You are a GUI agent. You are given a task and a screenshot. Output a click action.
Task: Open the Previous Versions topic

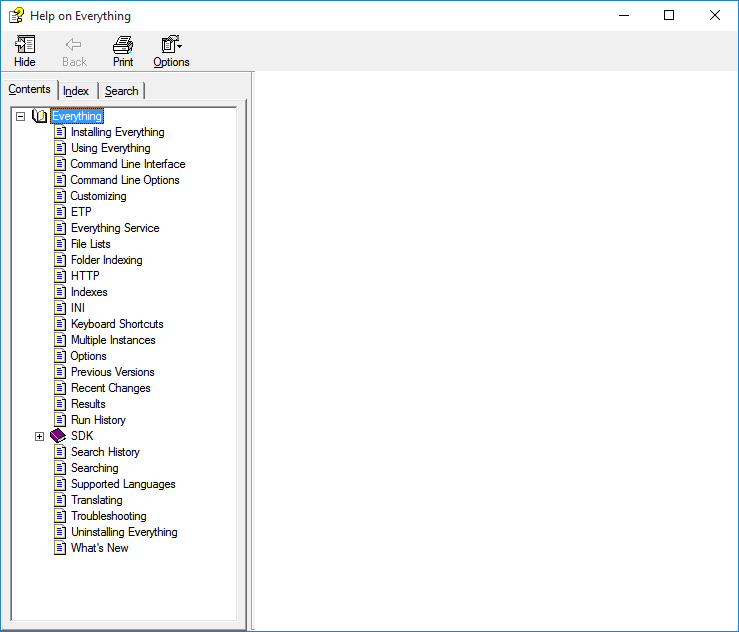[113, 372]
